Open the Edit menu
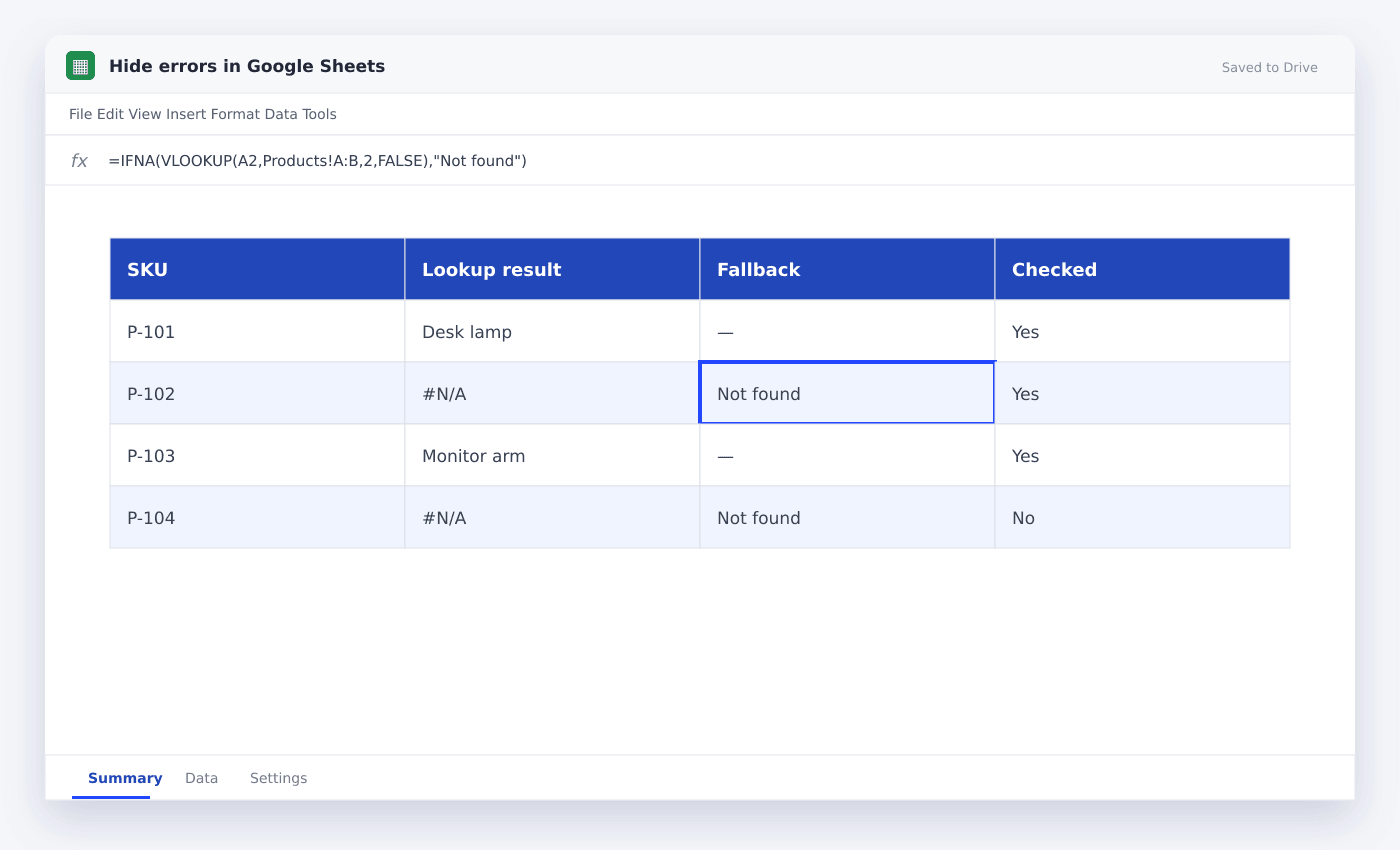Viewport: 1400px width, 850px height. [110, 114]
